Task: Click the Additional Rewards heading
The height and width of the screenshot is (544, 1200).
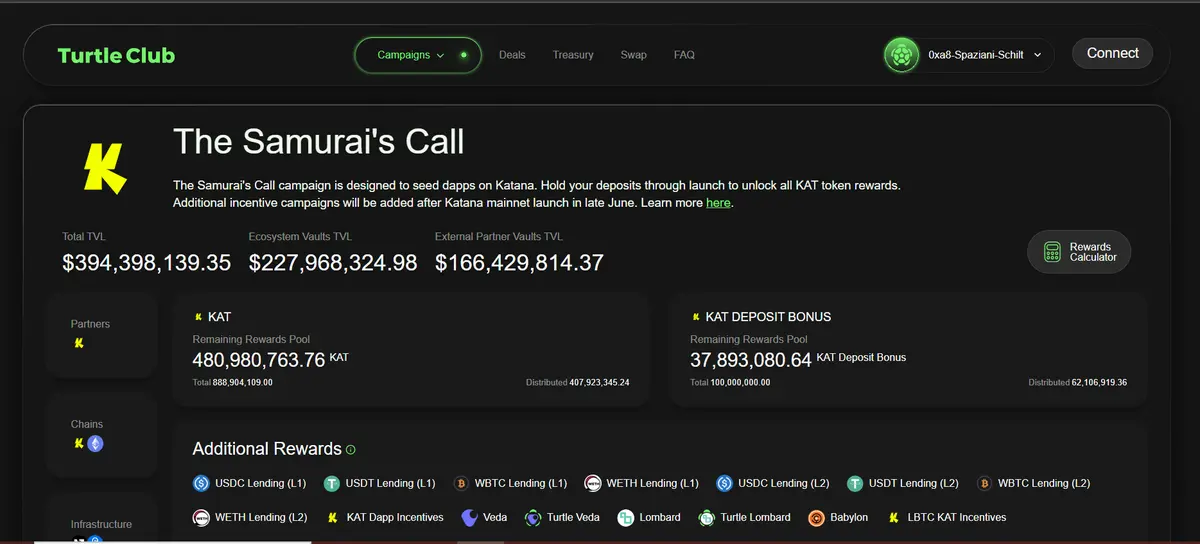Action: tap(267, 449)
